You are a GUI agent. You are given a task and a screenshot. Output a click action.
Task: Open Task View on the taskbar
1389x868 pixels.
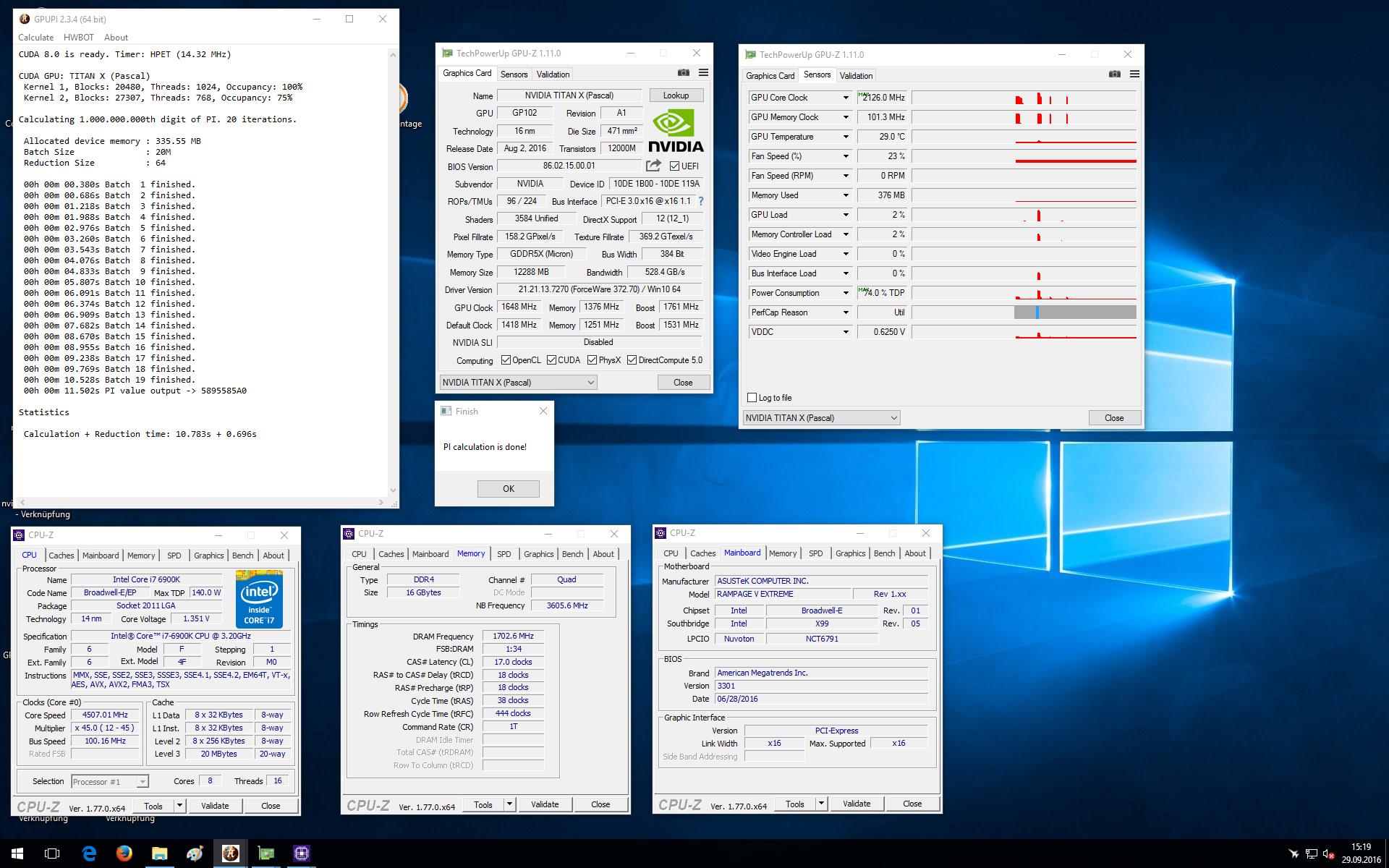pos(52,854)
